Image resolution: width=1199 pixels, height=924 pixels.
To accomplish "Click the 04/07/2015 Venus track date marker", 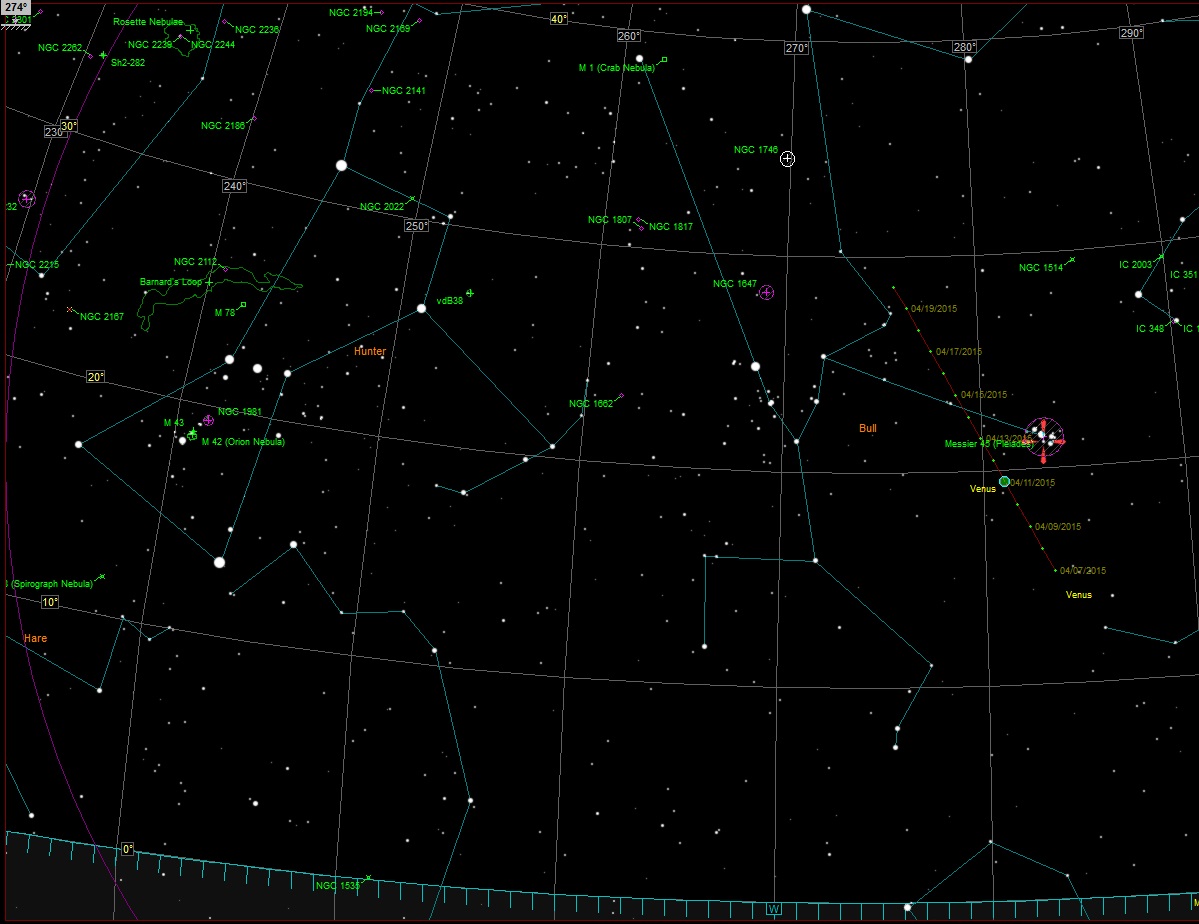I will (x=1055, y=570).
